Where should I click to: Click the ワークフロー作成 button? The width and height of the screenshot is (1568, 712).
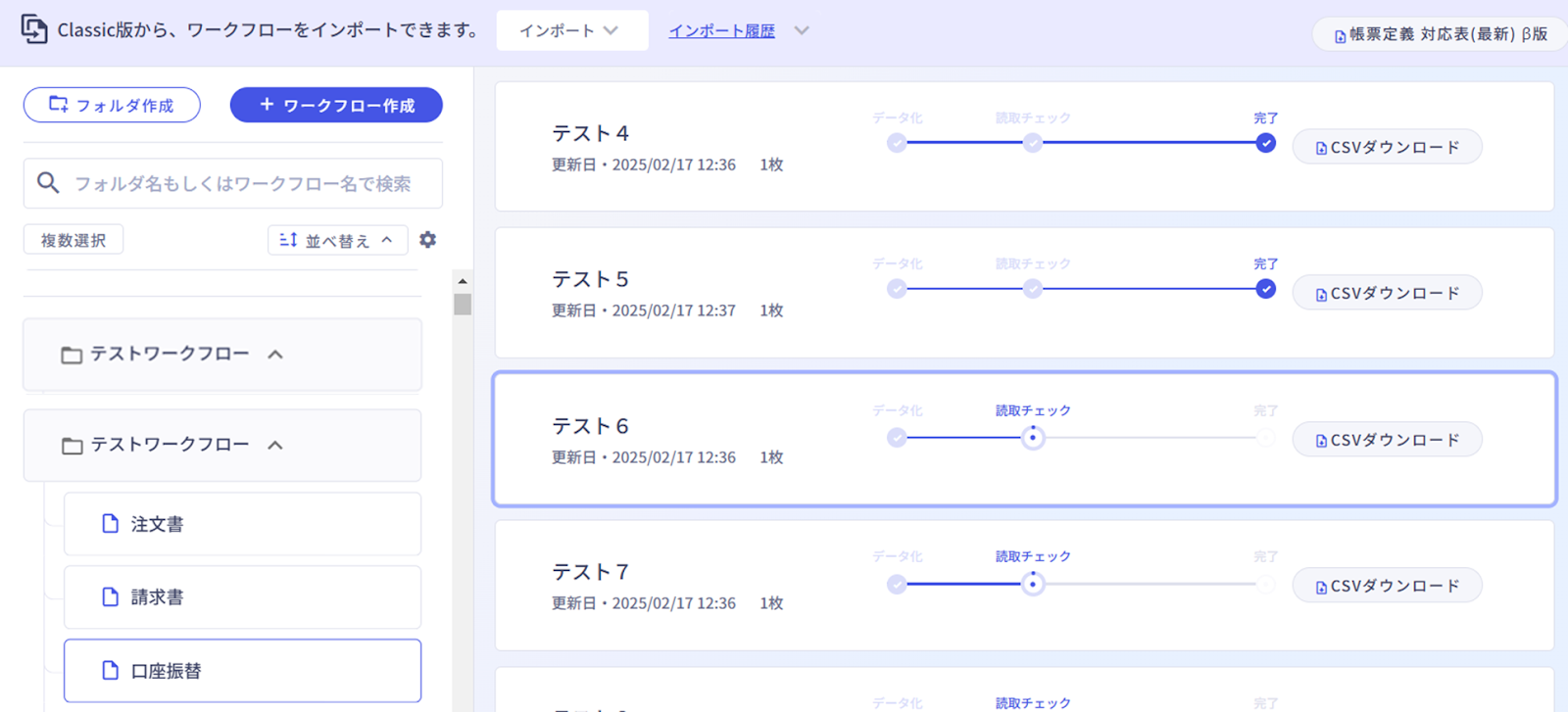(336, 105)
